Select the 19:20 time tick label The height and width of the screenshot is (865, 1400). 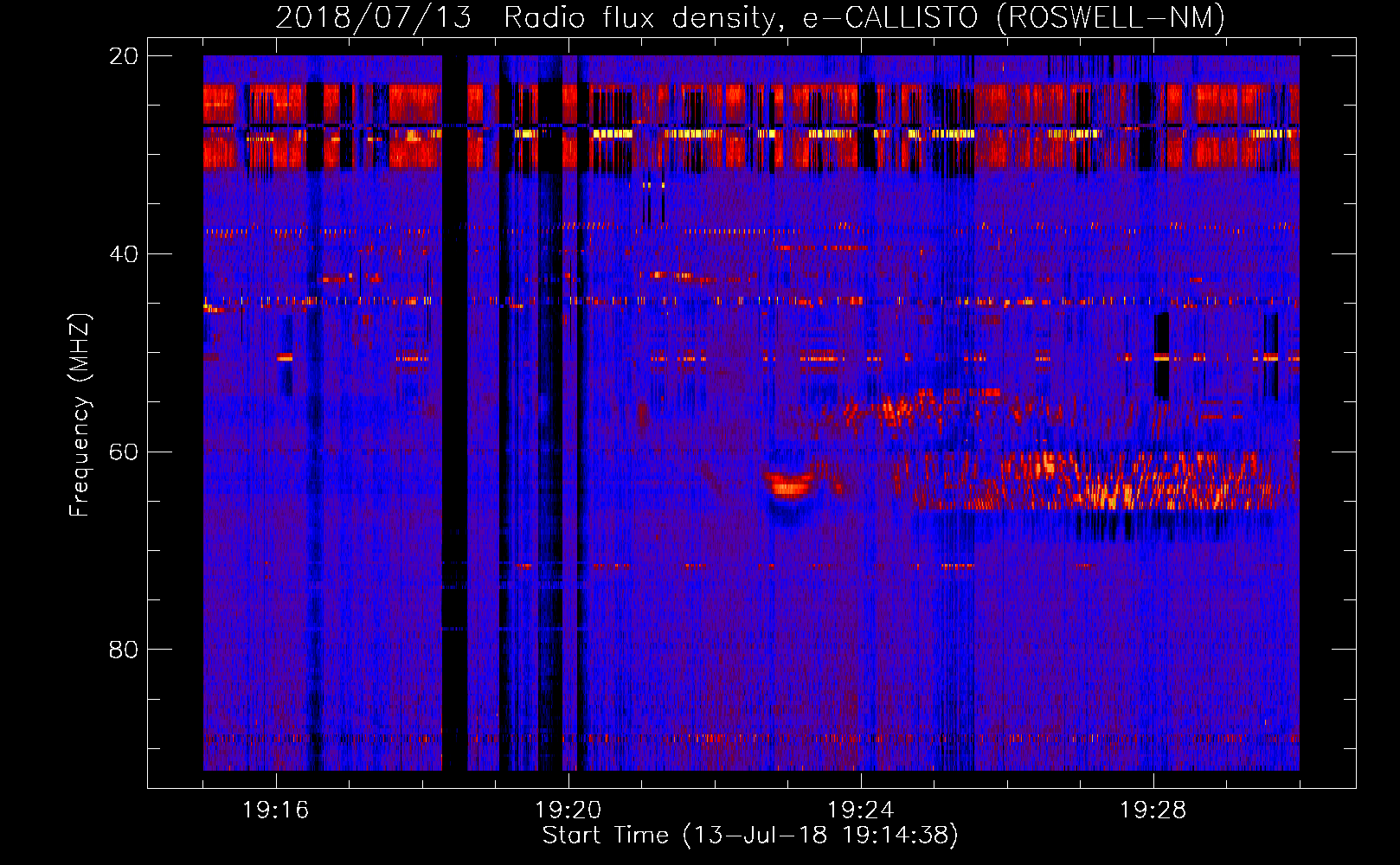(568, 811)
